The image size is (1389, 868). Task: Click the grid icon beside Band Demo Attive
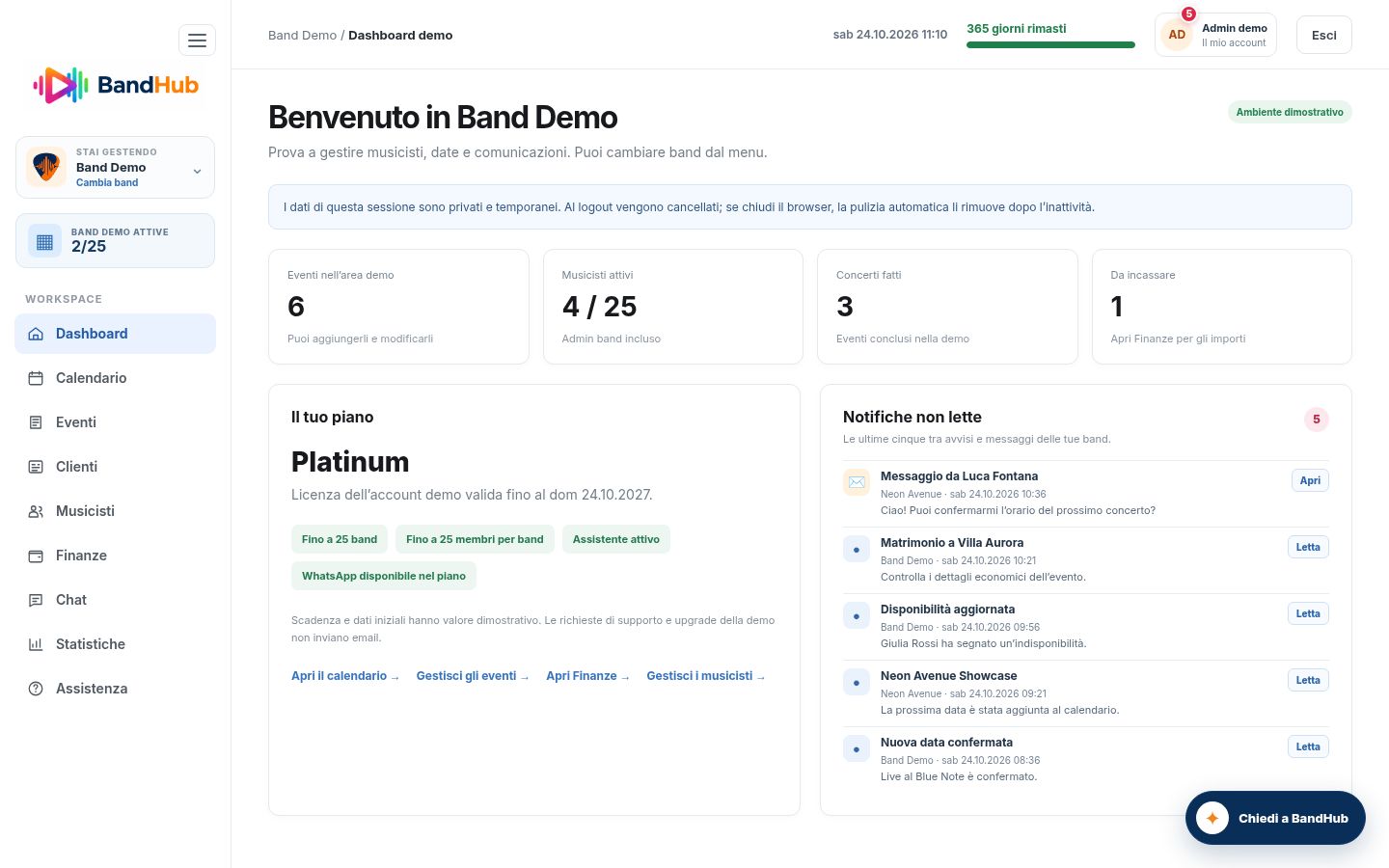click(x=44, y=242)
